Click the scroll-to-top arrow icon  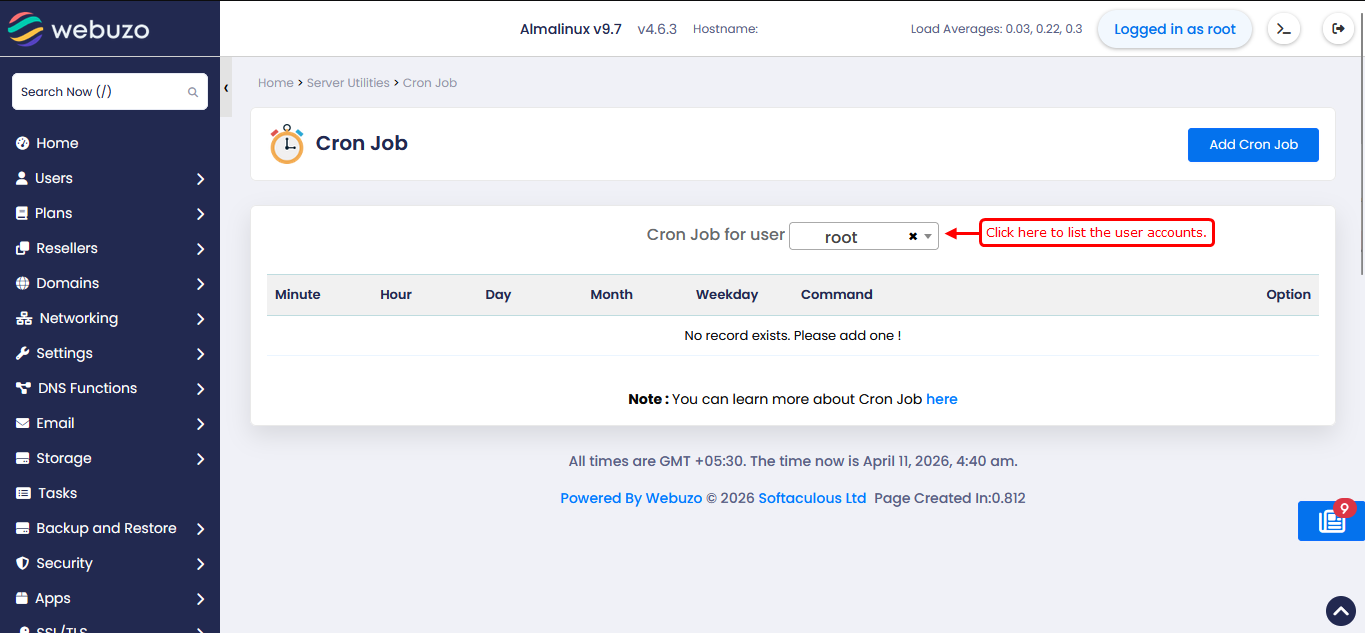click(x=1340, y=610)
